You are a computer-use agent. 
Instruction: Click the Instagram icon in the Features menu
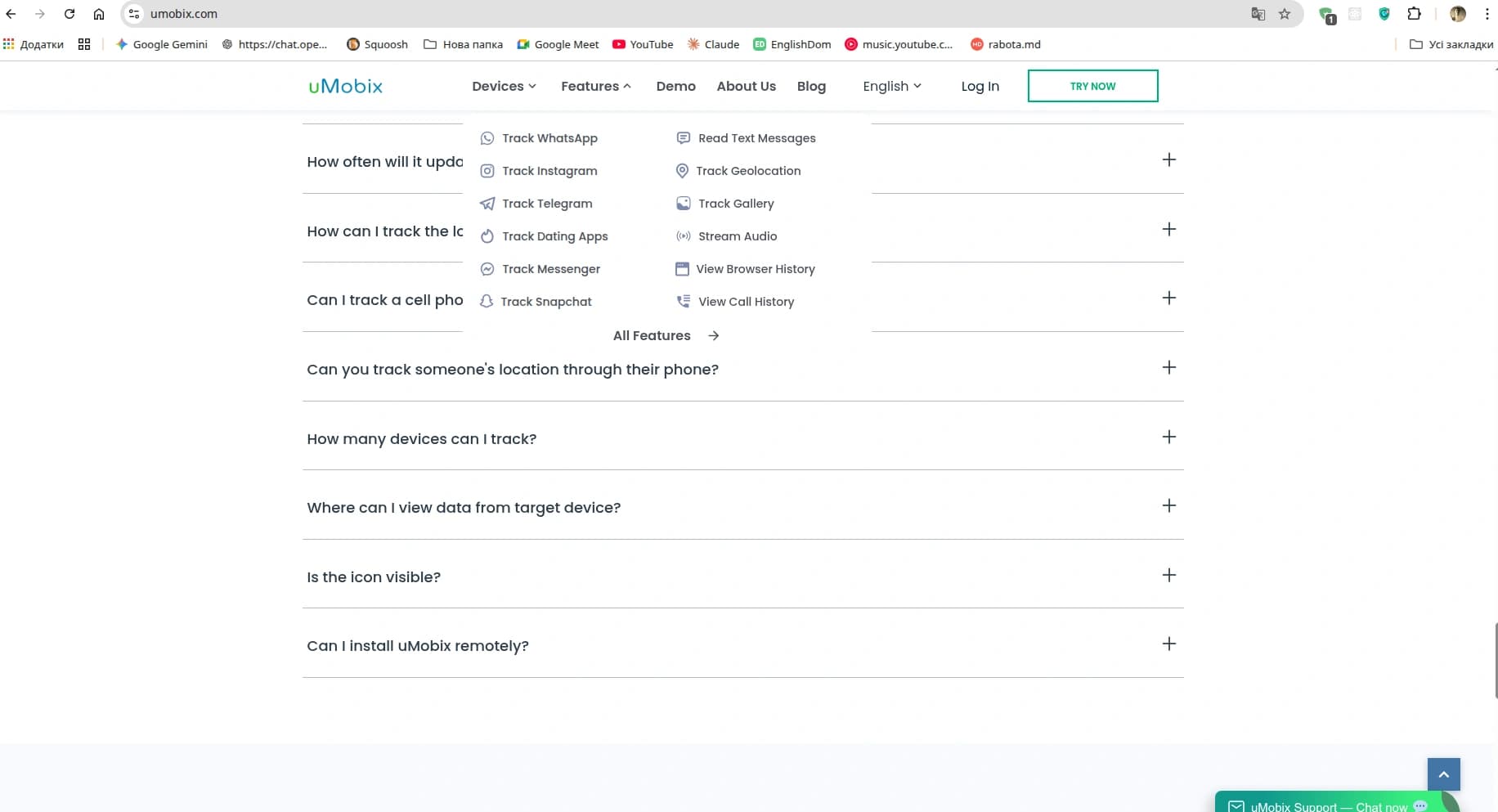tap(487, 171)
